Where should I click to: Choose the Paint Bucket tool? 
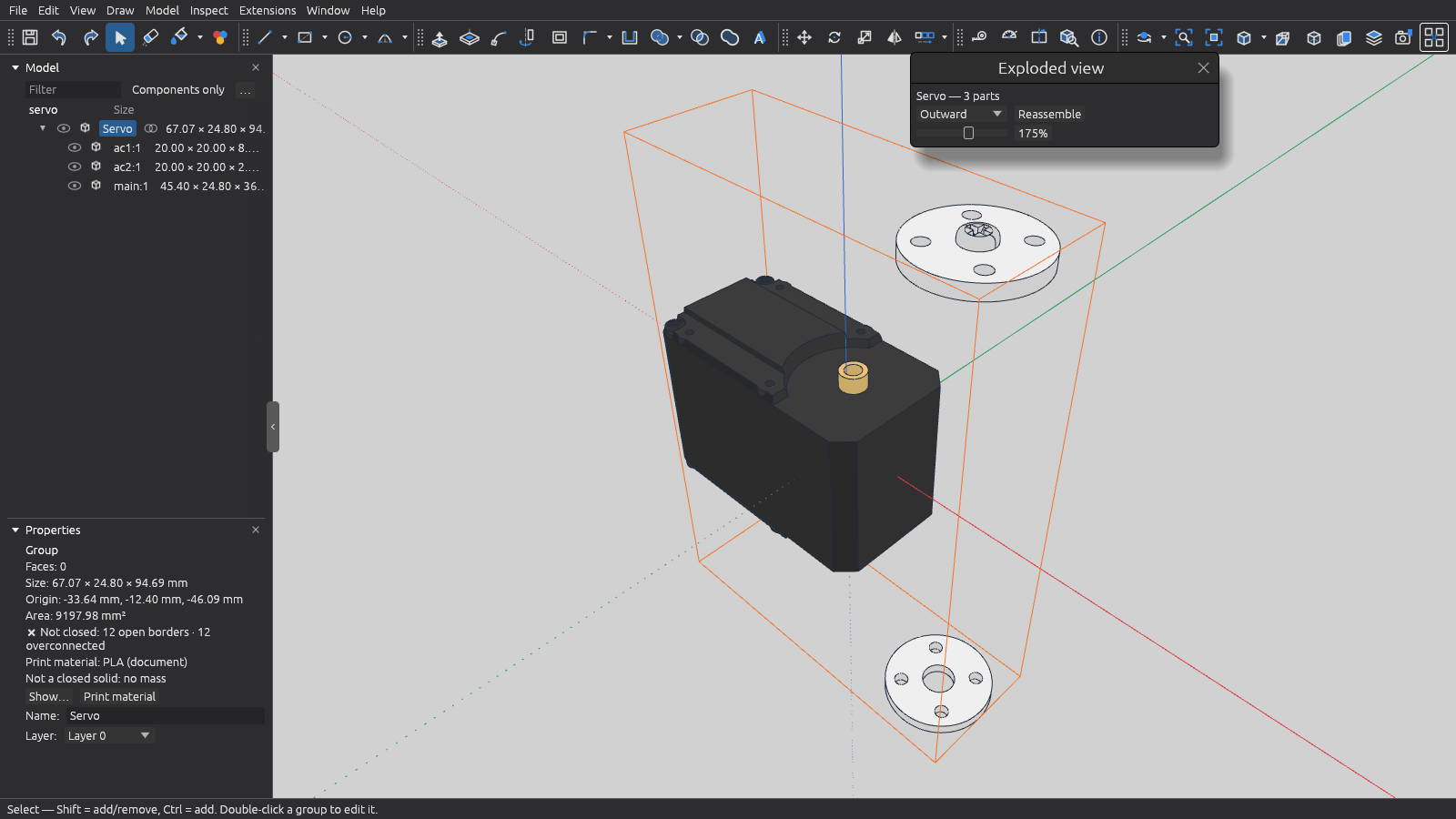(x=179, y=37)
